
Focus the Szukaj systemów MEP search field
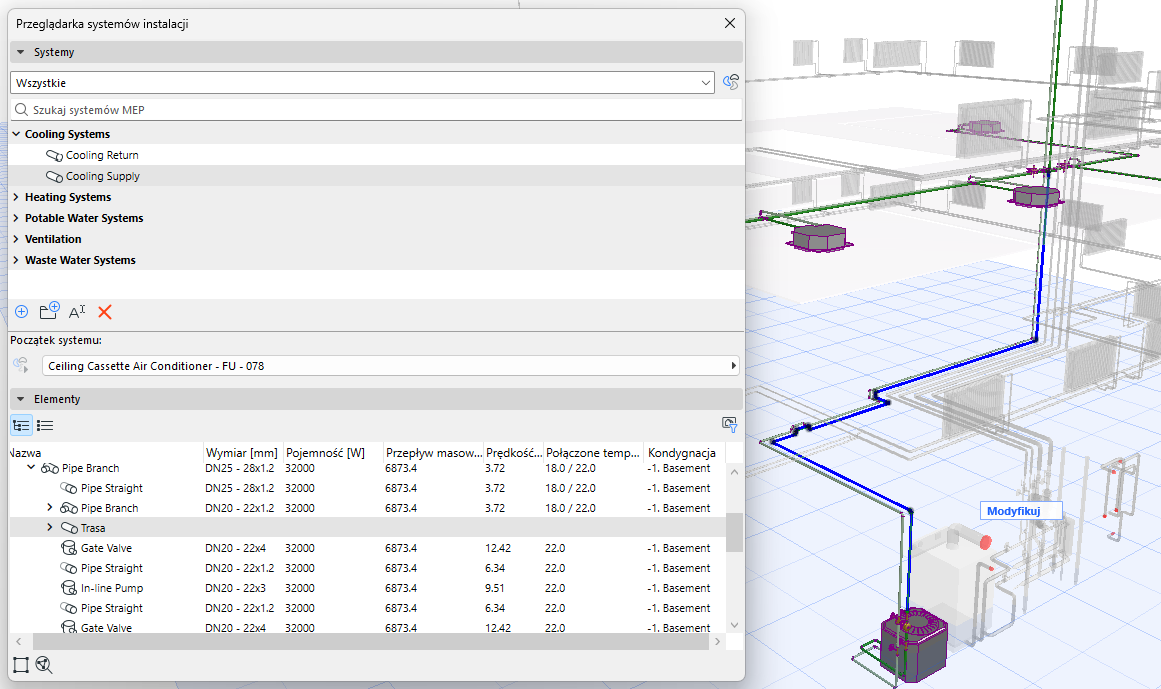376,110
